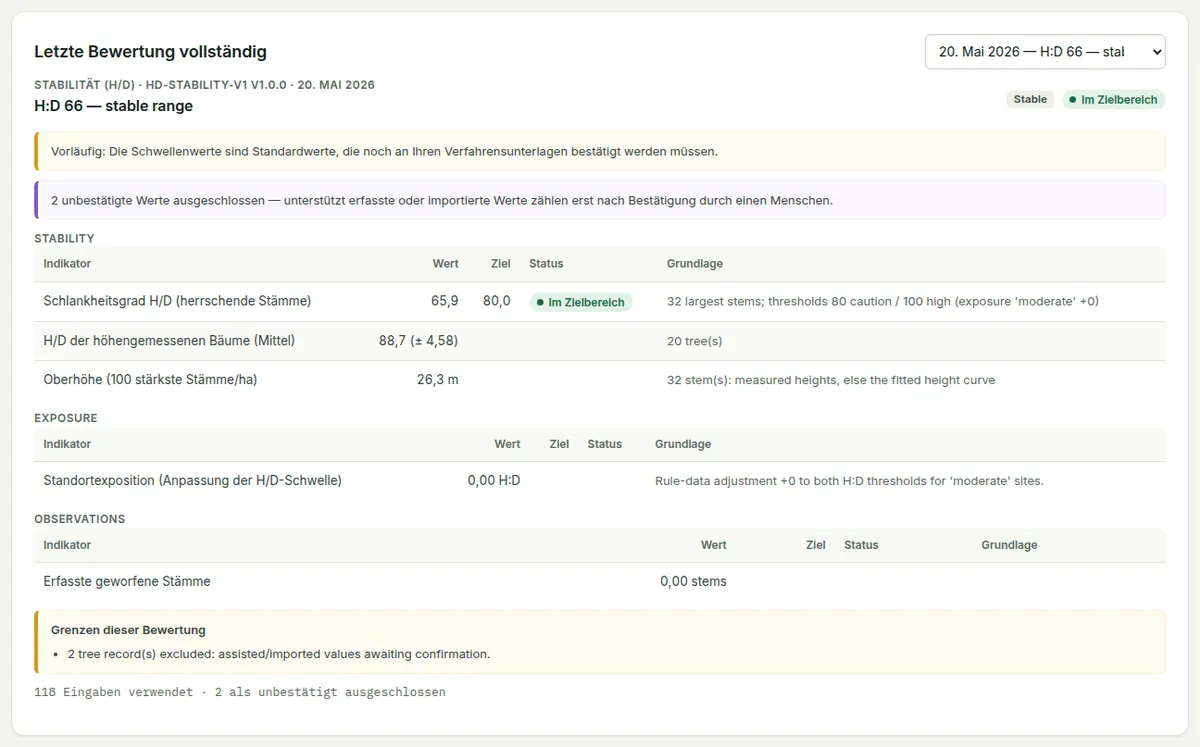Select the row label 'H/D der höhengemessenen Bäume (Mittel)'
Screen dimensions: 1200x747
(169, 341)
